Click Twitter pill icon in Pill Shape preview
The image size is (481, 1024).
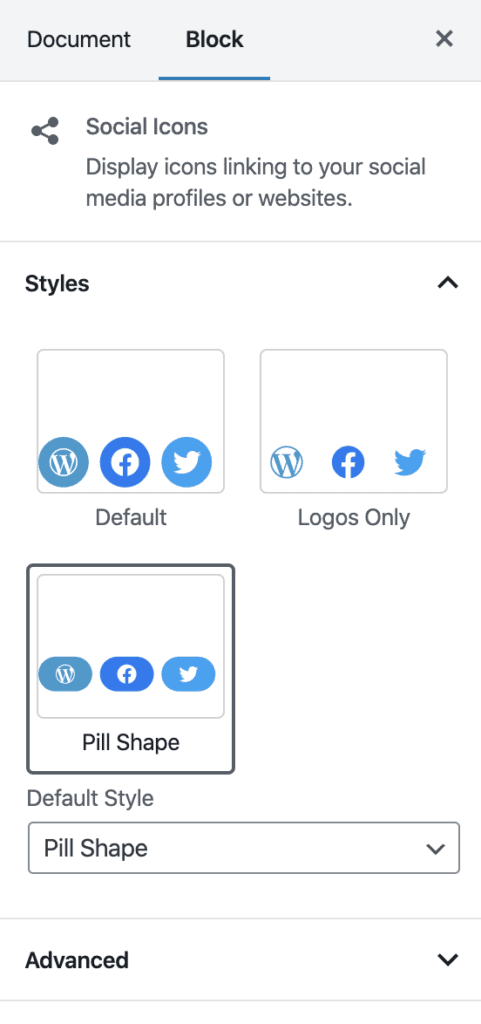tap(188, 674)
